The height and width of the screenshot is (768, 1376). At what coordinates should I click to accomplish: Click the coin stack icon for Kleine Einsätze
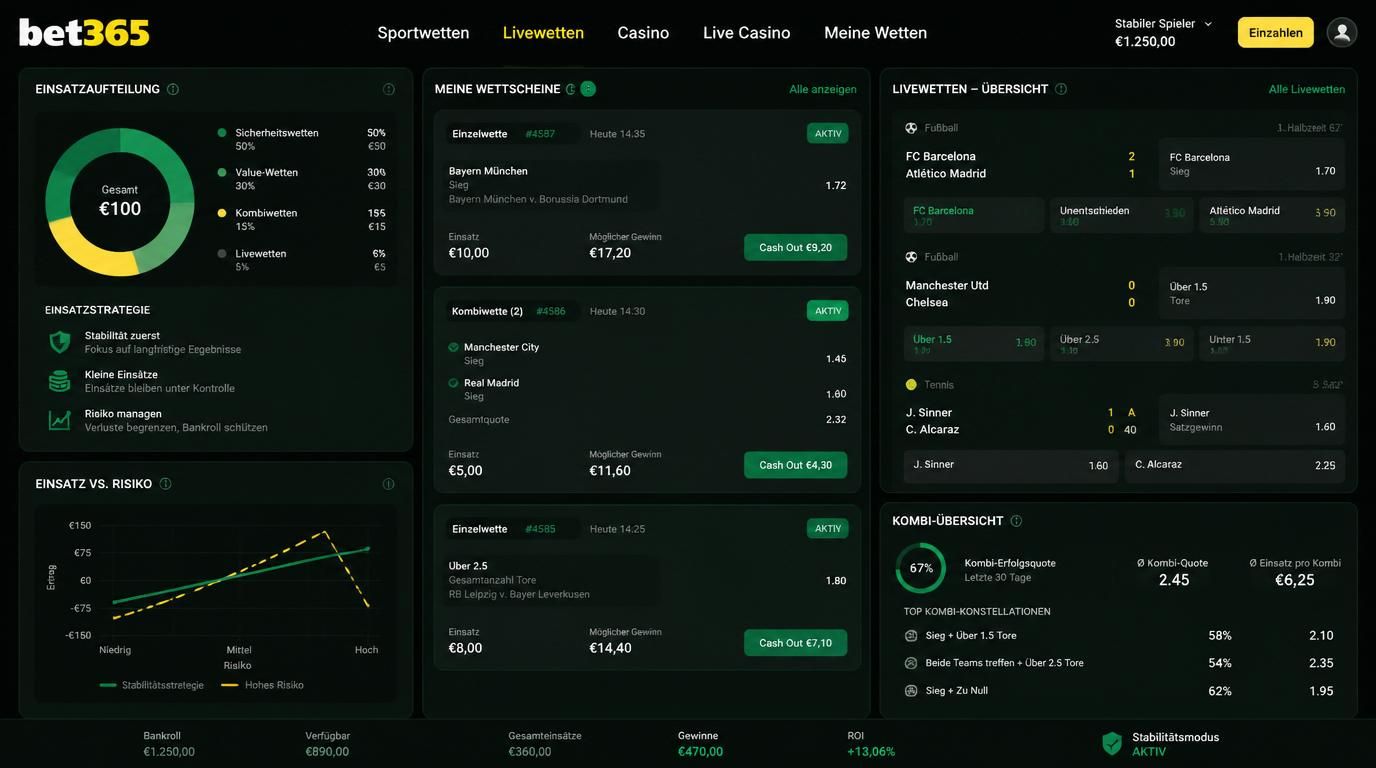(60, 381)
